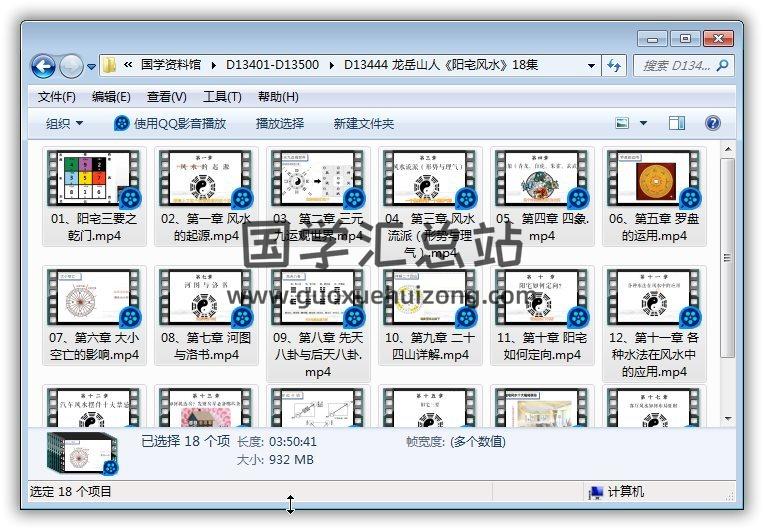Click the help question mark icon
This screenshot has width=764, height=530.
(713, 123)
